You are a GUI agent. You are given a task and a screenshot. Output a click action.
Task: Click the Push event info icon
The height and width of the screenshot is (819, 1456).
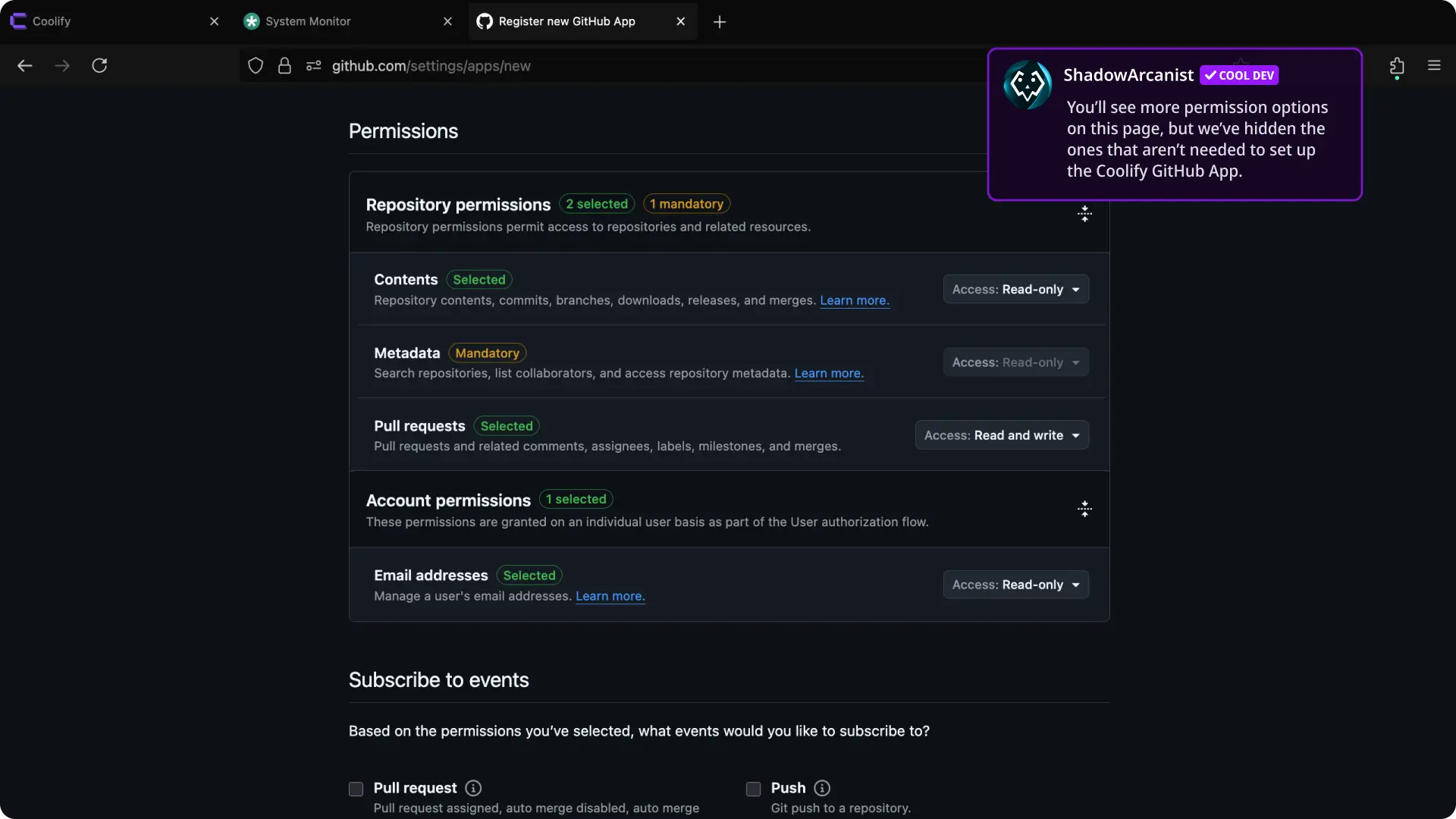pyautogui.click(x=822, y=788)
